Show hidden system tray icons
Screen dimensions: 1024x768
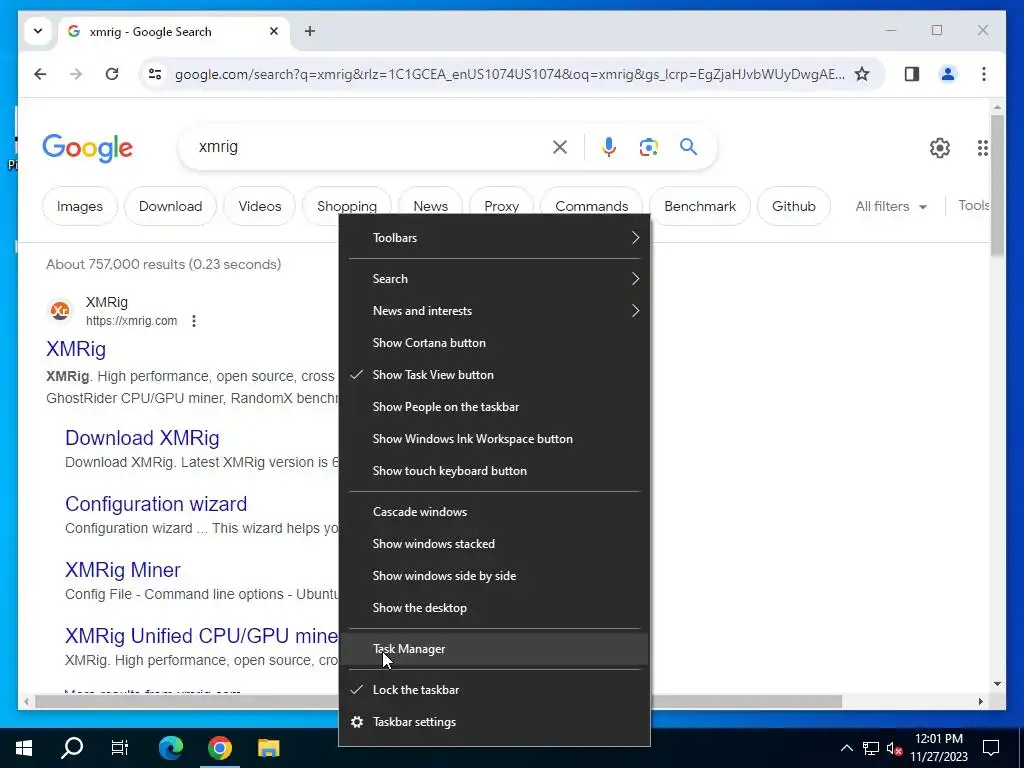click(846, 748)
